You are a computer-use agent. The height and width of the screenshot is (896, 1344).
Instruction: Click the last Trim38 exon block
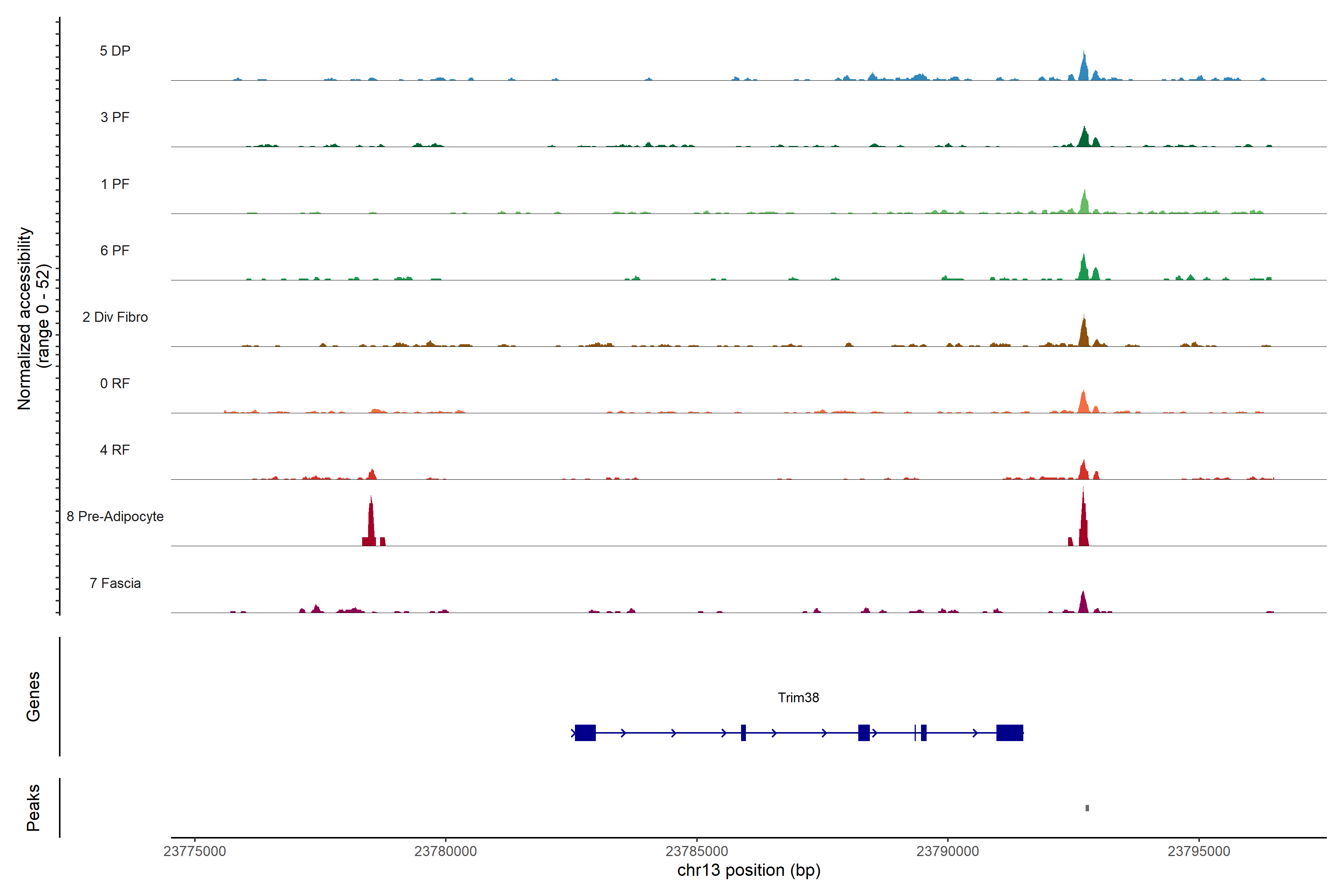tap(1010, 732)
